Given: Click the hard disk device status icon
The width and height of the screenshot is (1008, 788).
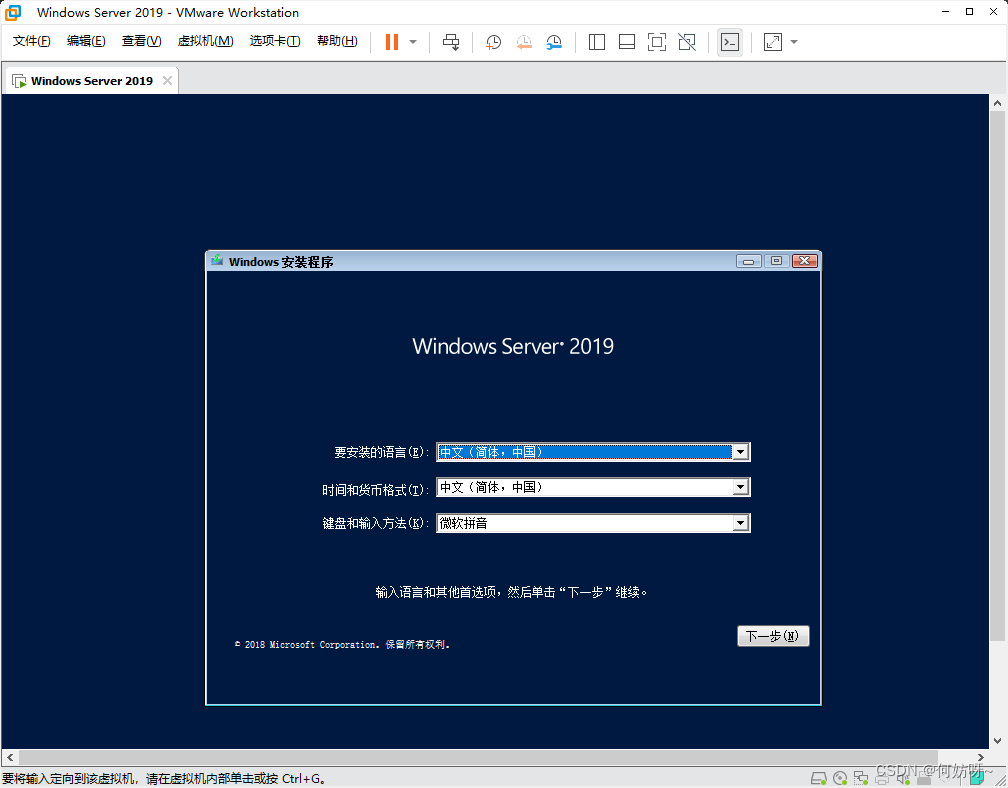Looking at the screenshot, I should pos(818,778).
